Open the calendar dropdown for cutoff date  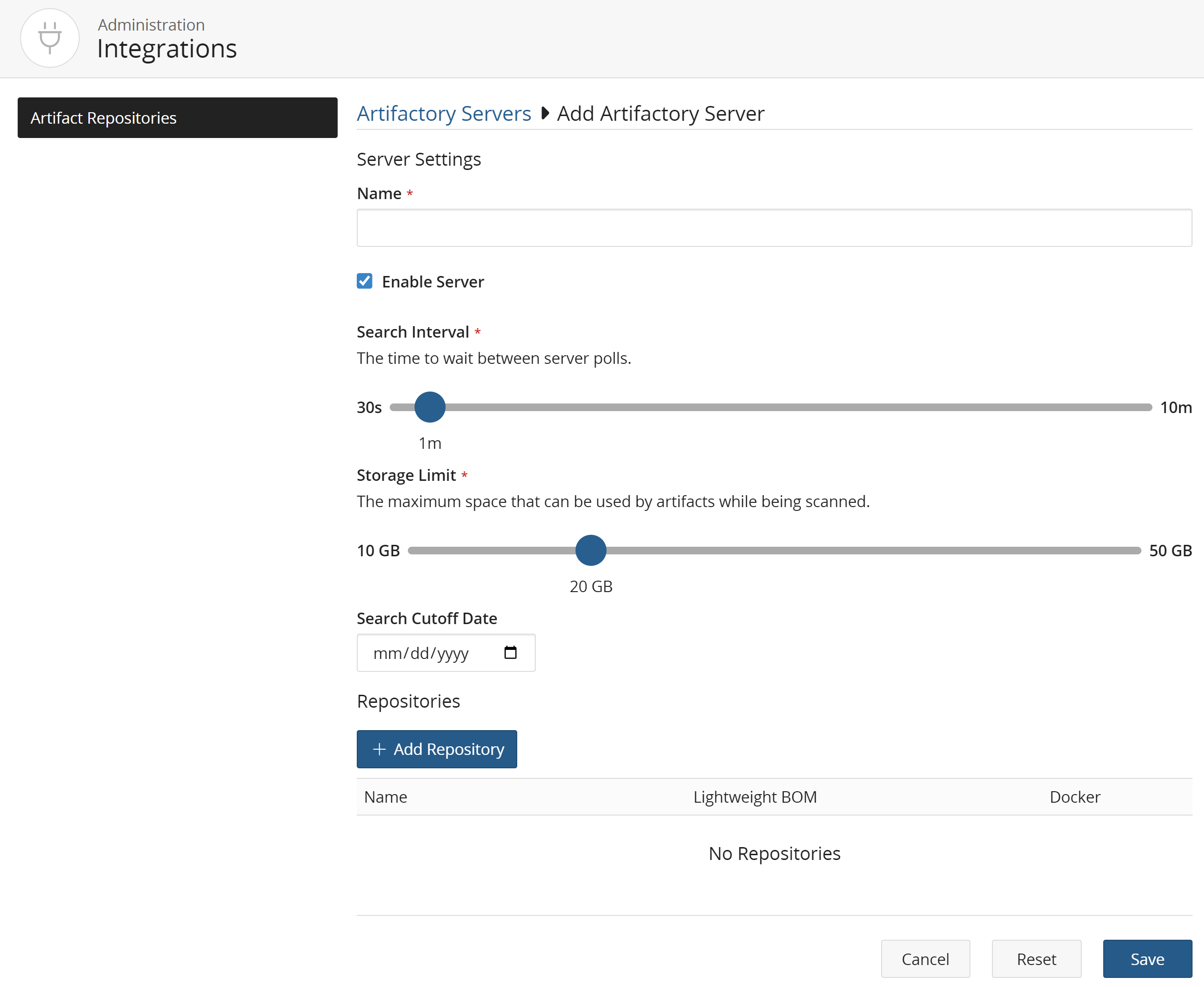(510, 653)
